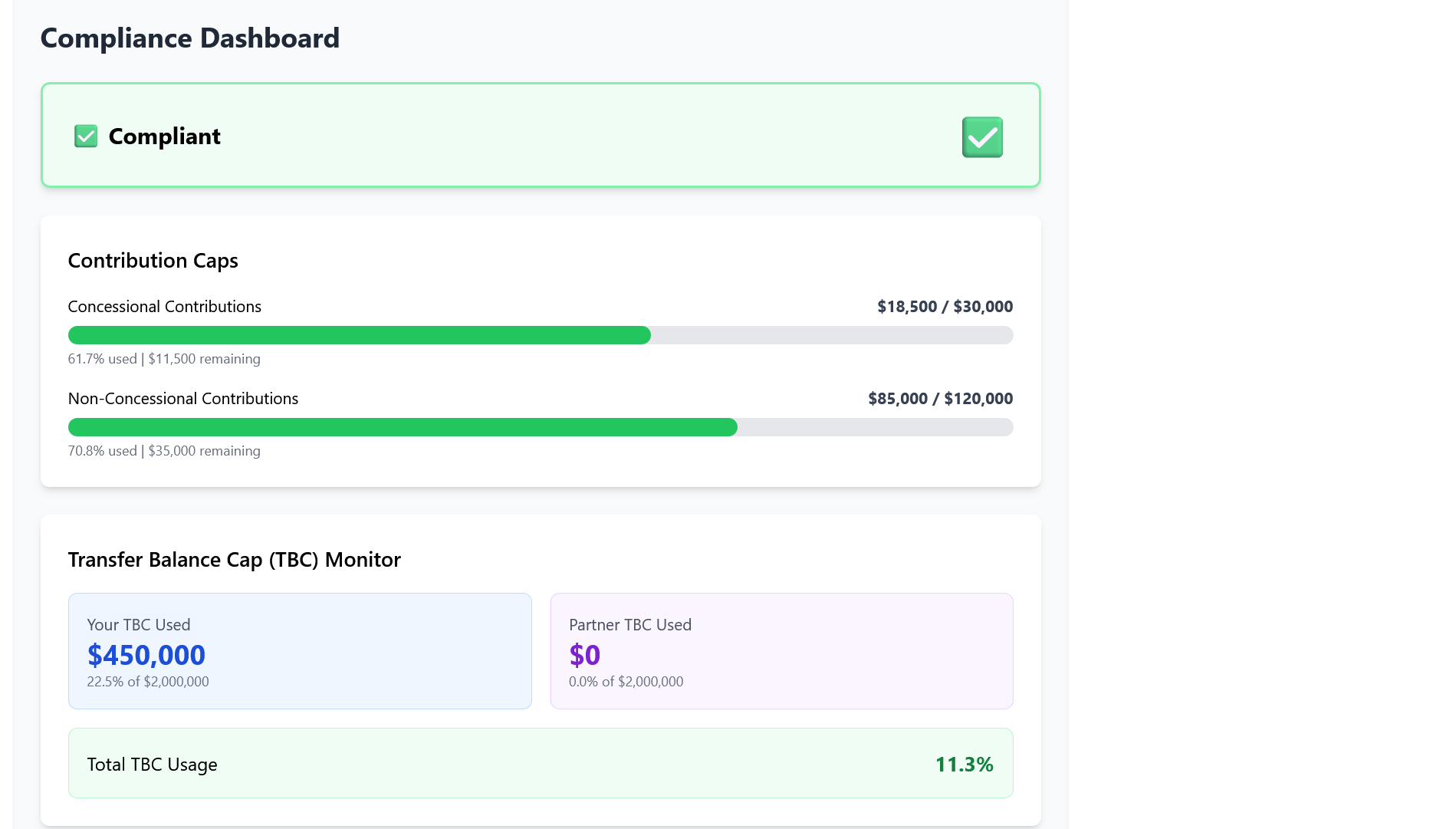Screen dimensions: 1456x829
Task: Select the 11.3% usage percentage
Action: 965,764
